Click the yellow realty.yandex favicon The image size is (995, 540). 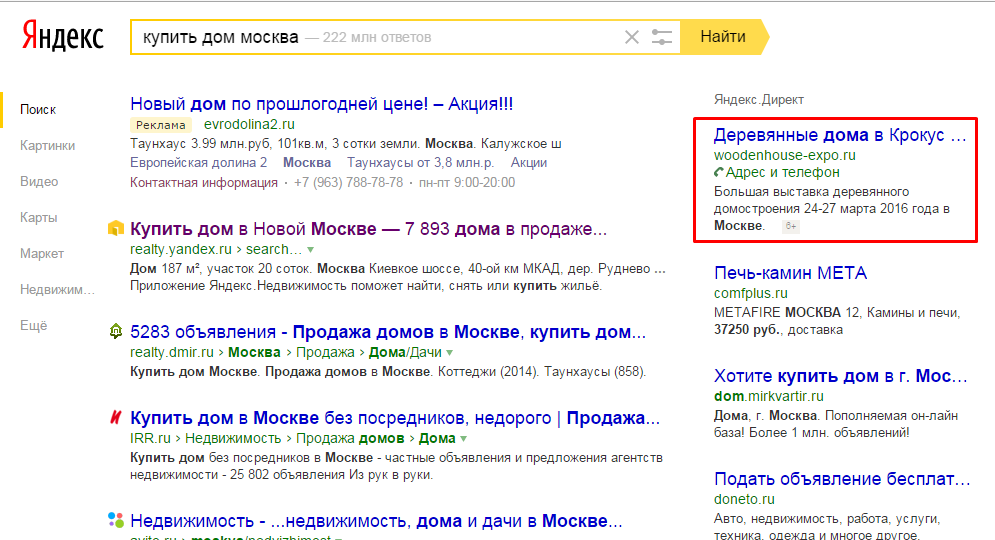point(116,229)
